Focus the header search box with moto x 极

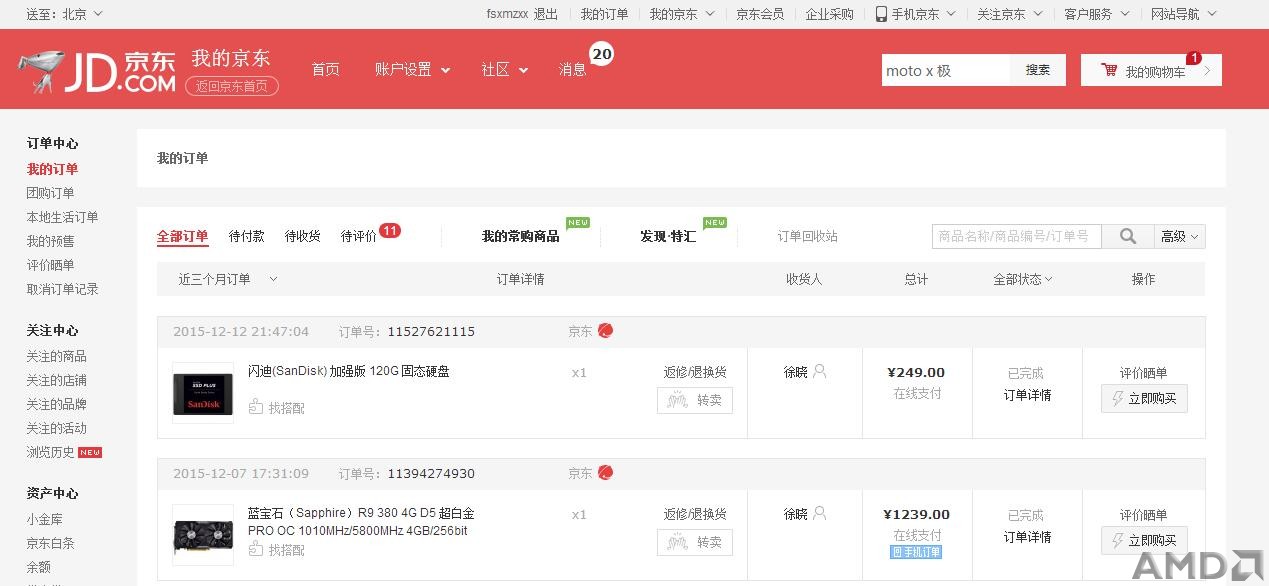point(946,70)
